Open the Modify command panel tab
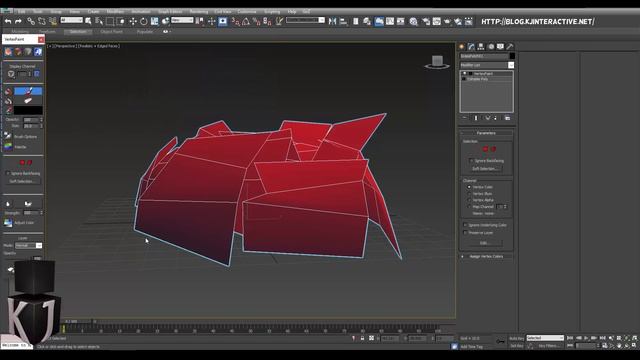 coord(471,47)
